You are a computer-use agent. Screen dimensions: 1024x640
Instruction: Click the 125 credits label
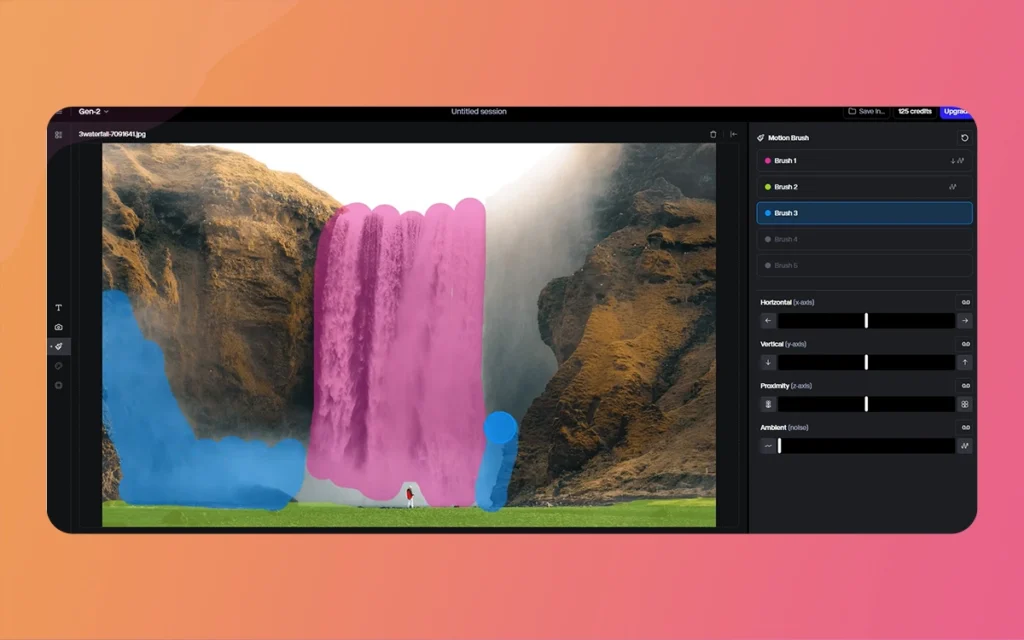tap(913, 112)
